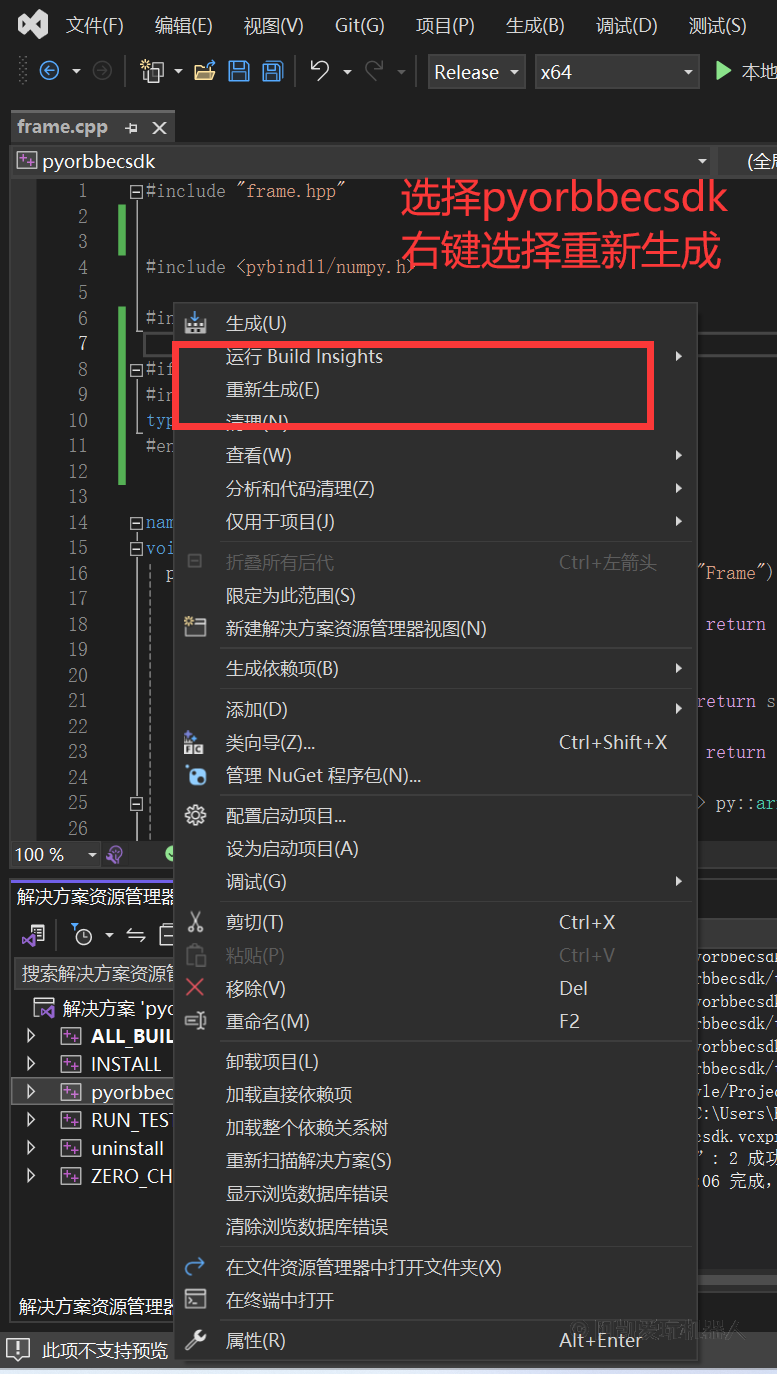Viewport: 777px width, 1374px height.
Task: Choose 重新扫描解决方案(S)
Action: (x=436, y=1160)
